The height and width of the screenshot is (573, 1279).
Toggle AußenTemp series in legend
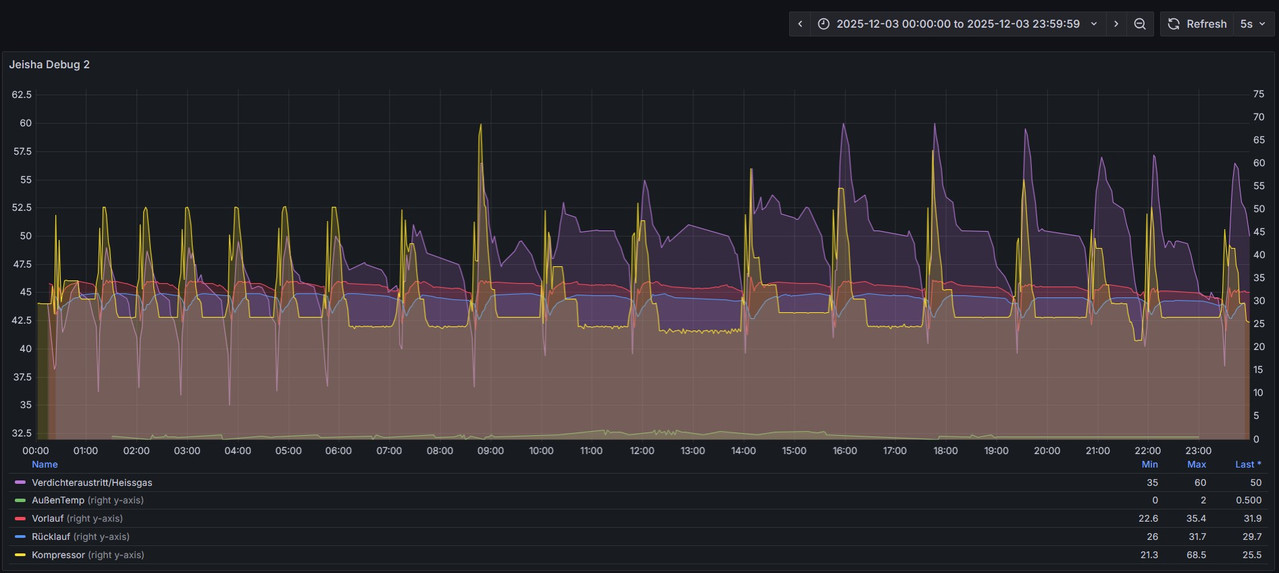pyautogui.click(x=58, y=500)
